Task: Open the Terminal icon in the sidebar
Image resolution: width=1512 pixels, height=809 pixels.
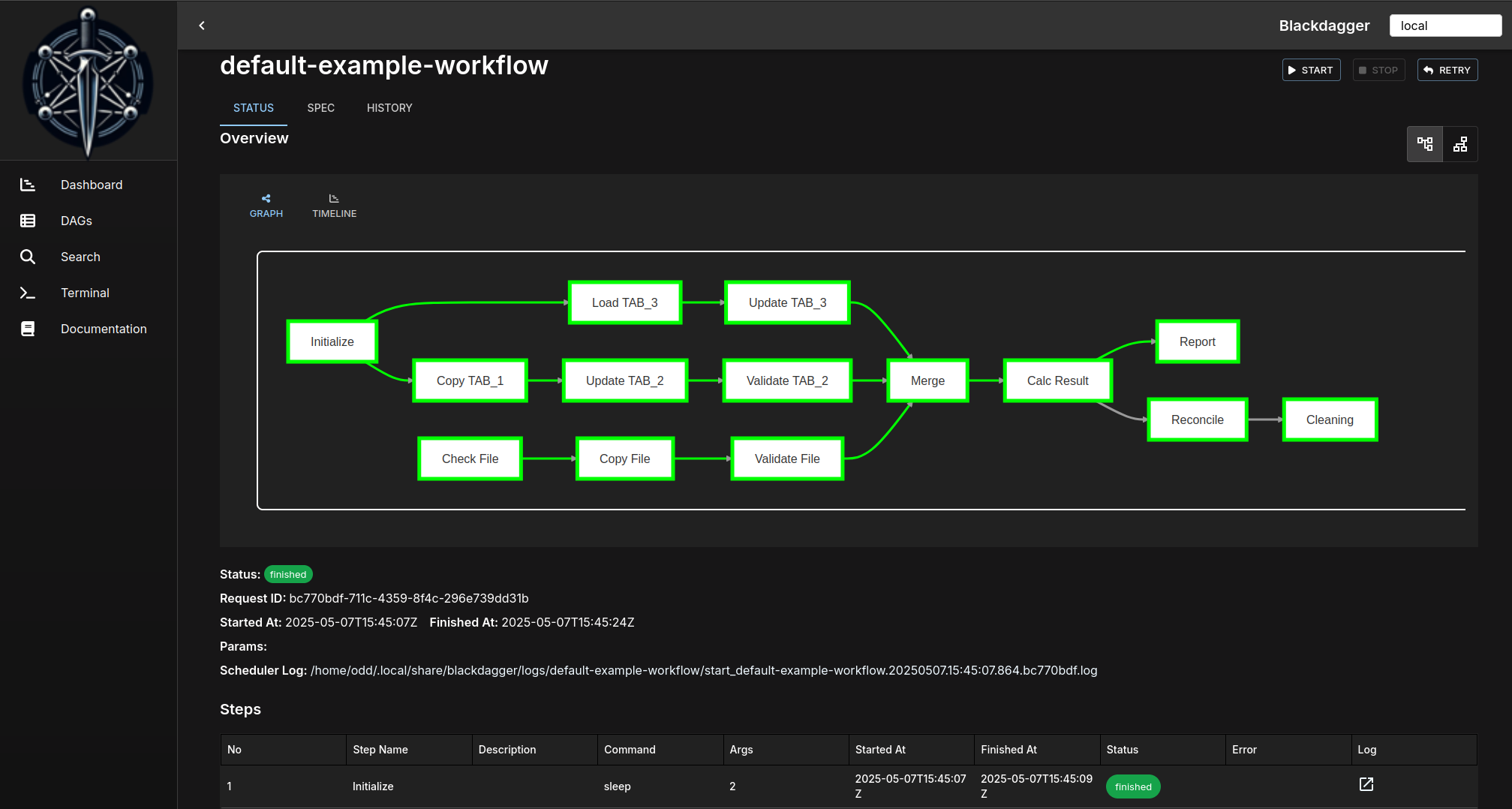Action: [x=28, y=293]
